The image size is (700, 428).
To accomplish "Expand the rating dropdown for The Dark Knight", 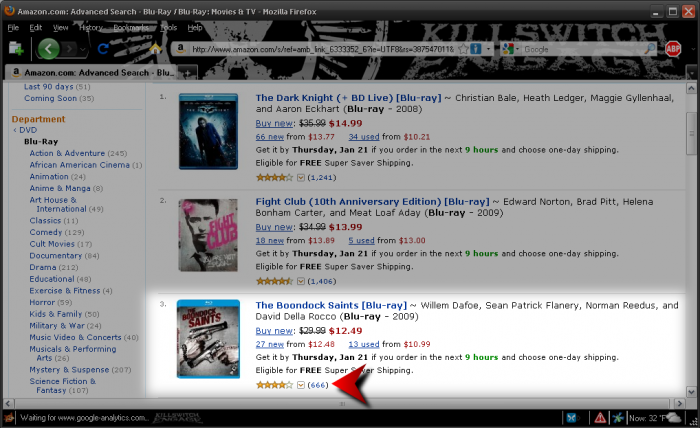I will pyautogui.click(x=301, y=178).
